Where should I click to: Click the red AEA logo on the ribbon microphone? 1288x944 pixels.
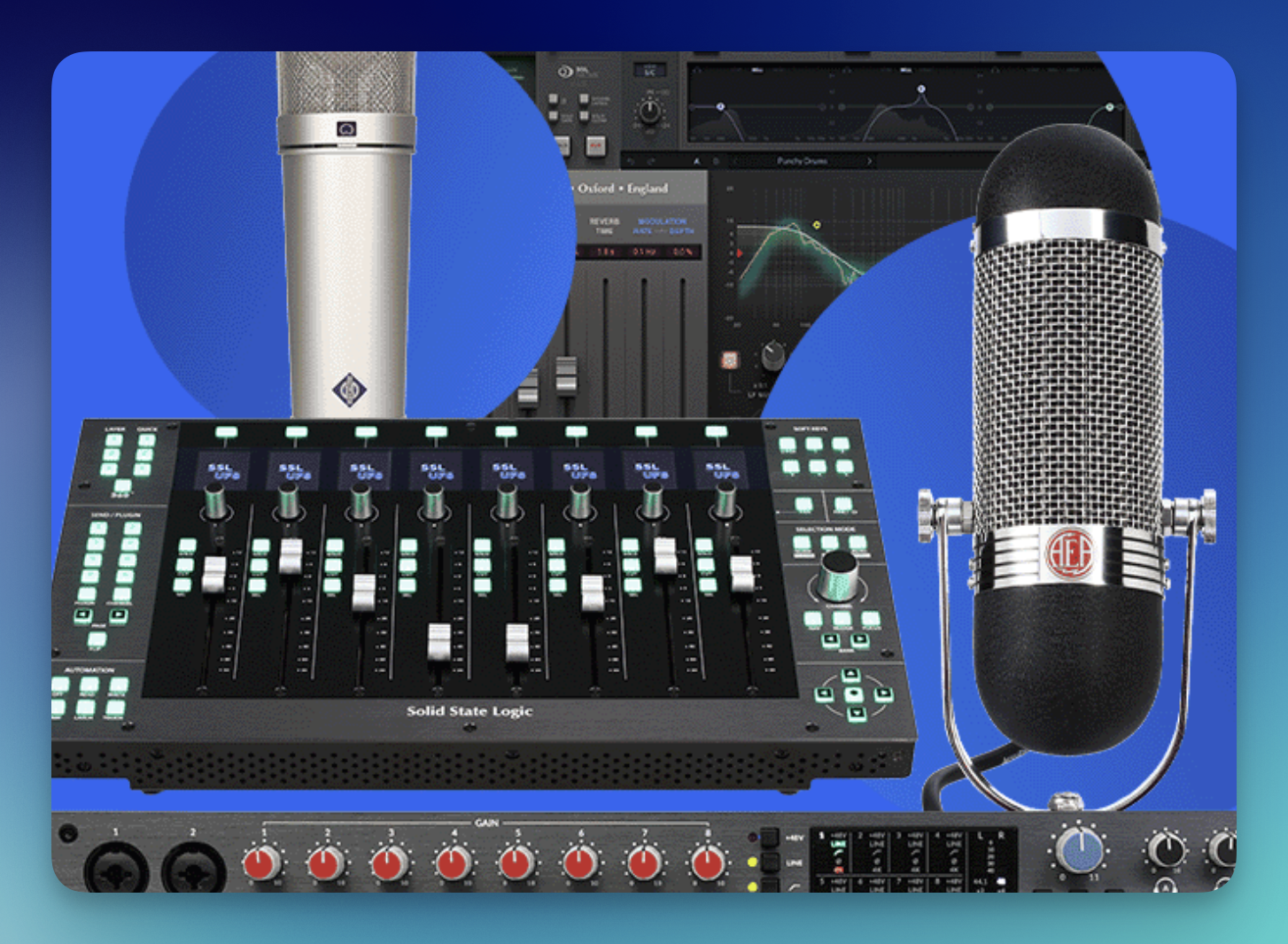point(1069,553)
